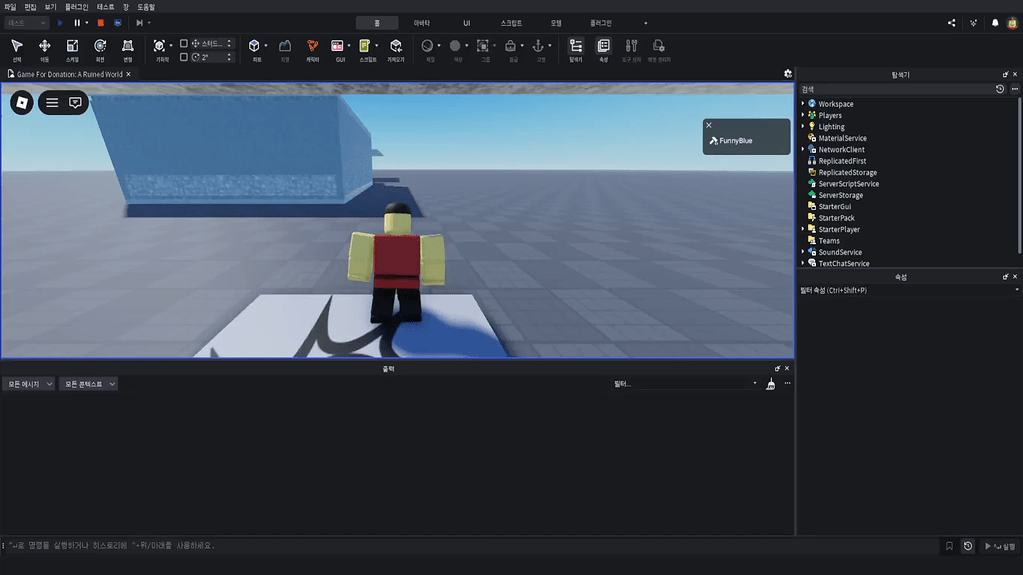The image size is (1023, 575).
Task: Expand the NetworkClient node
Action: point(803,149)
